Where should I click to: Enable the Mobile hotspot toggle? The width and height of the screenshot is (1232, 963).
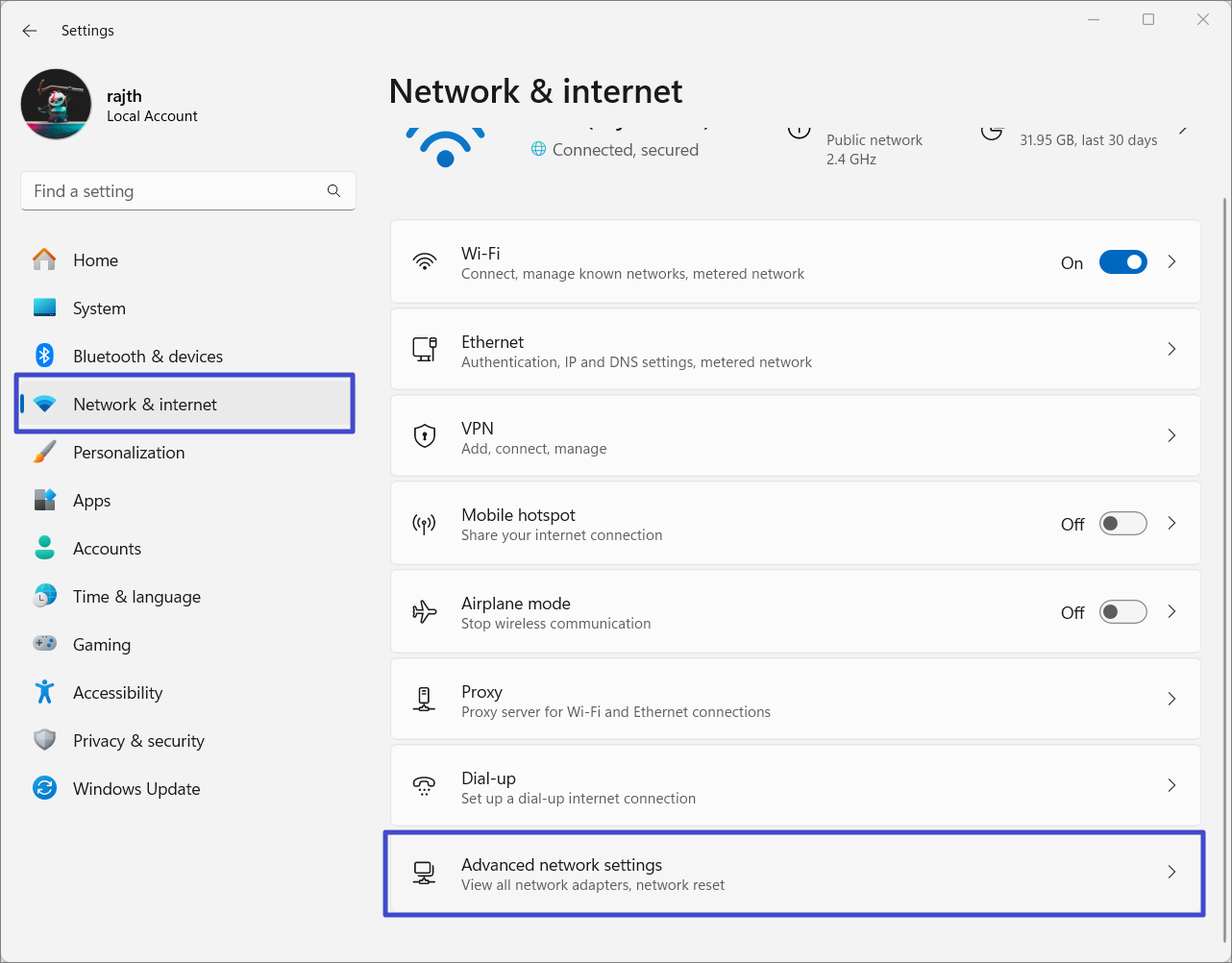pyautogui.click(x=1122, y=524)
